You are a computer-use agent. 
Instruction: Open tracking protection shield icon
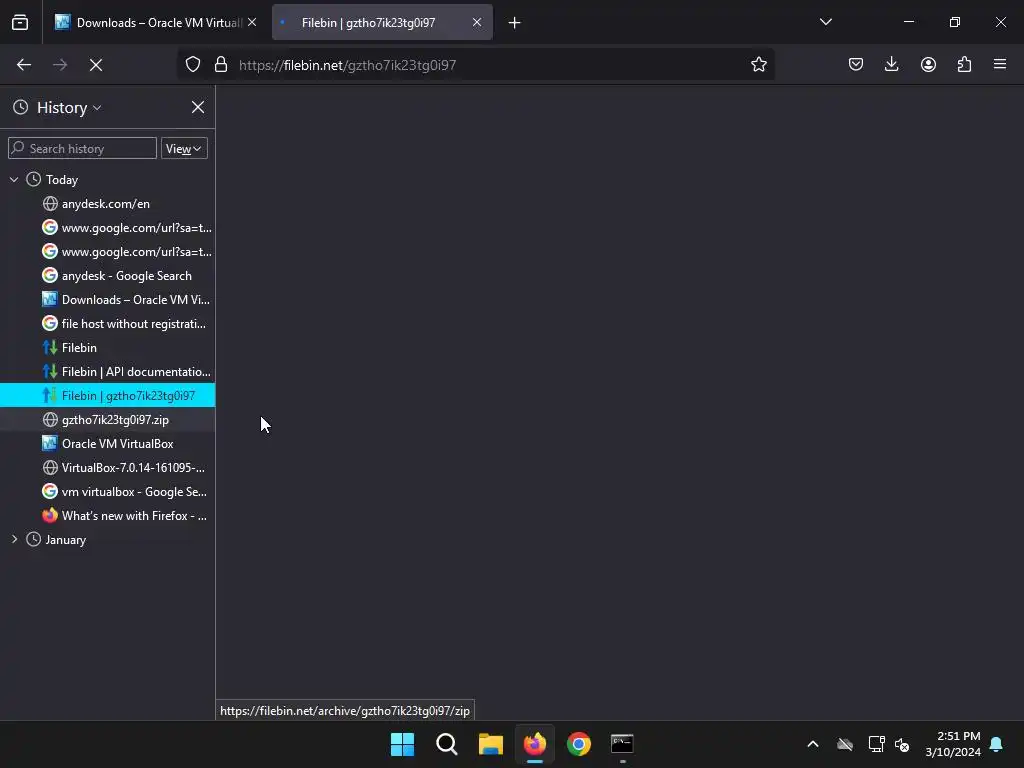pyautogui.click(x=193, y=65)
